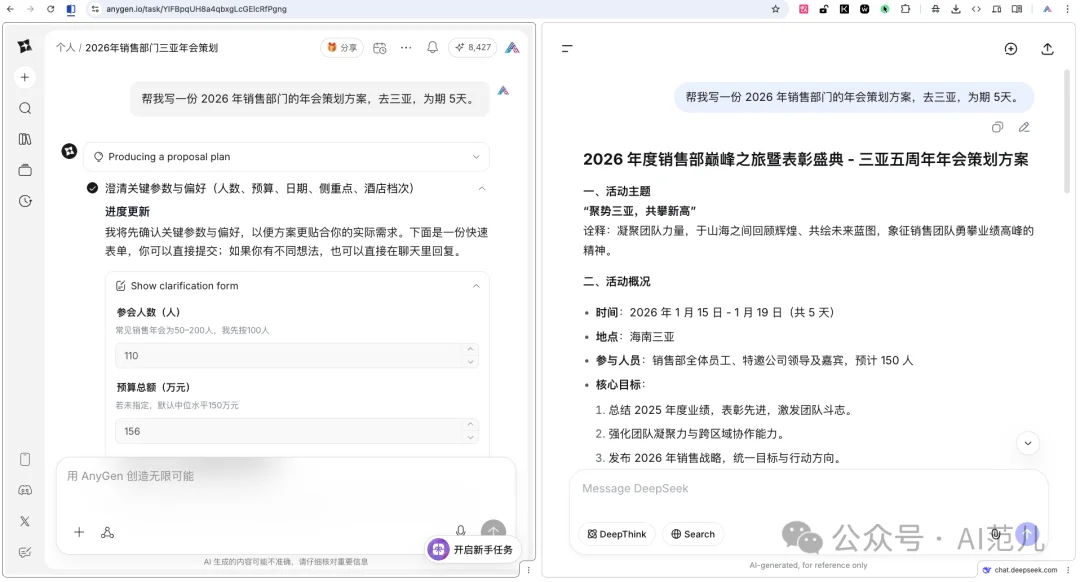Collapse the 'Show clarification form' panel
The width and height of the screenshot is (1080, 582).
(477, 285)
